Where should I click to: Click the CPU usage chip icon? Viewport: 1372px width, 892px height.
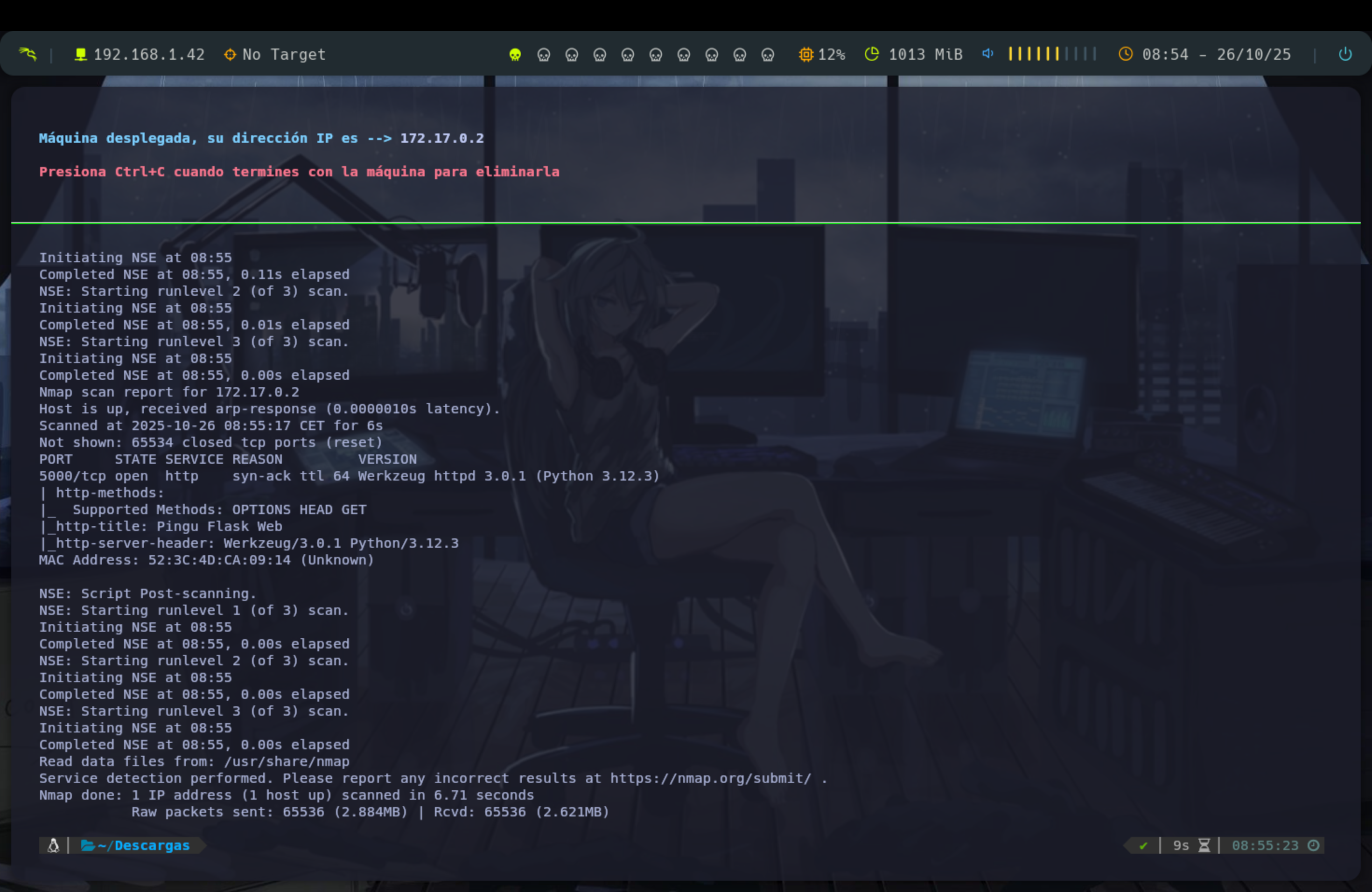click(x=805, y=54)
